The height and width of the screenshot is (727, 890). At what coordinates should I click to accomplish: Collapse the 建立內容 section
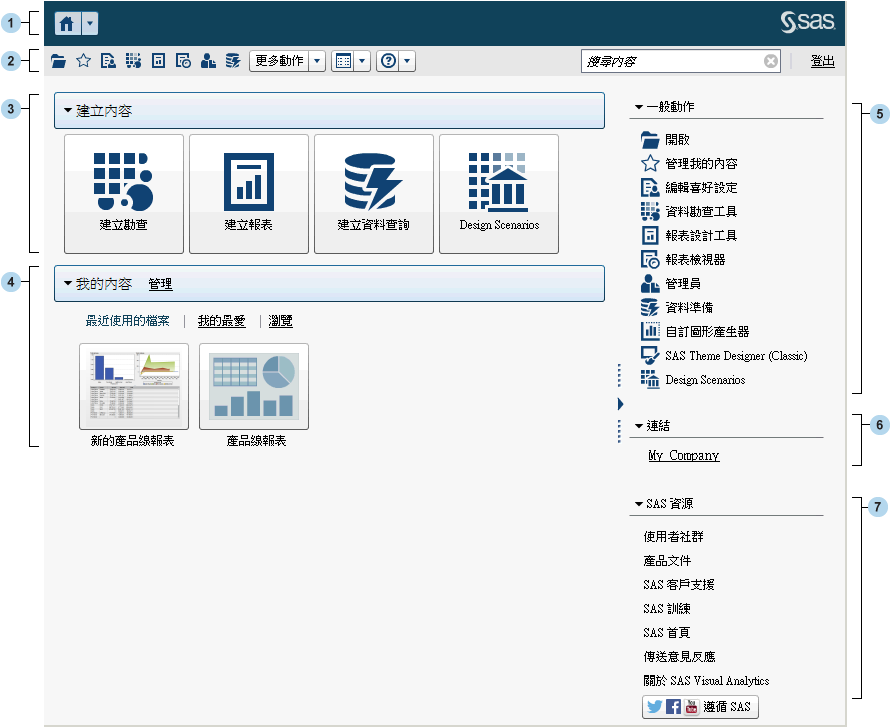[68, 111]
